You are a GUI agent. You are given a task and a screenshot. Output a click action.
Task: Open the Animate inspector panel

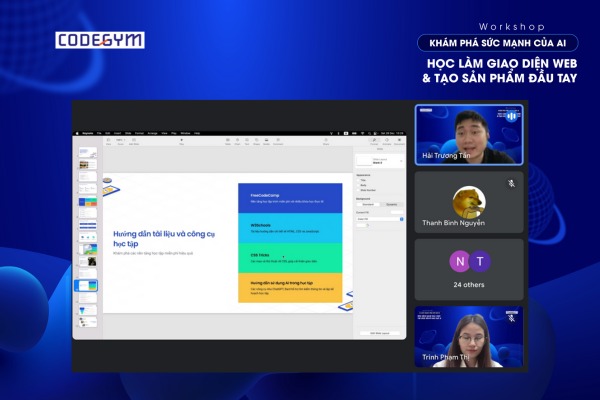386,142
